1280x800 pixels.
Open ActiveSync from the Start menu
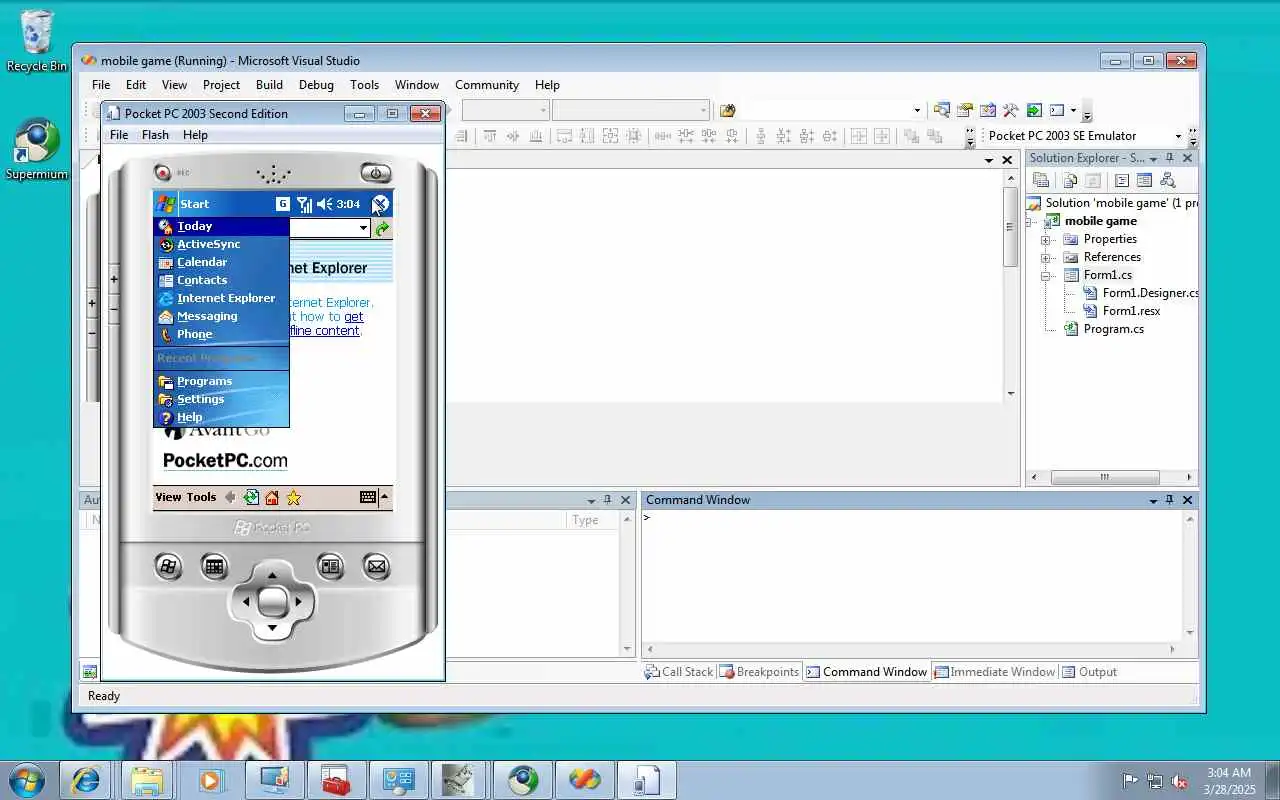pos(221,244)
